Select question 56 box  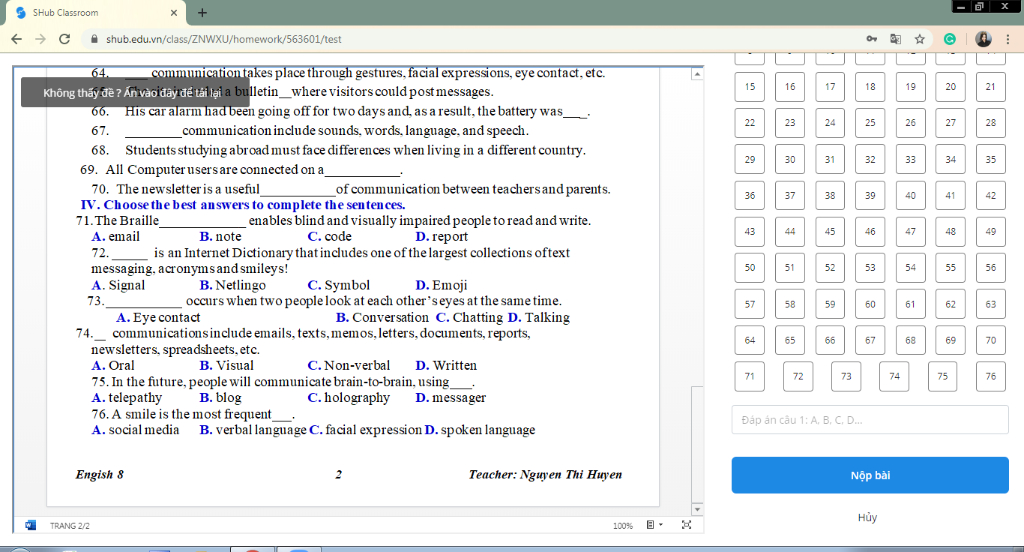[x=991, y=268]
